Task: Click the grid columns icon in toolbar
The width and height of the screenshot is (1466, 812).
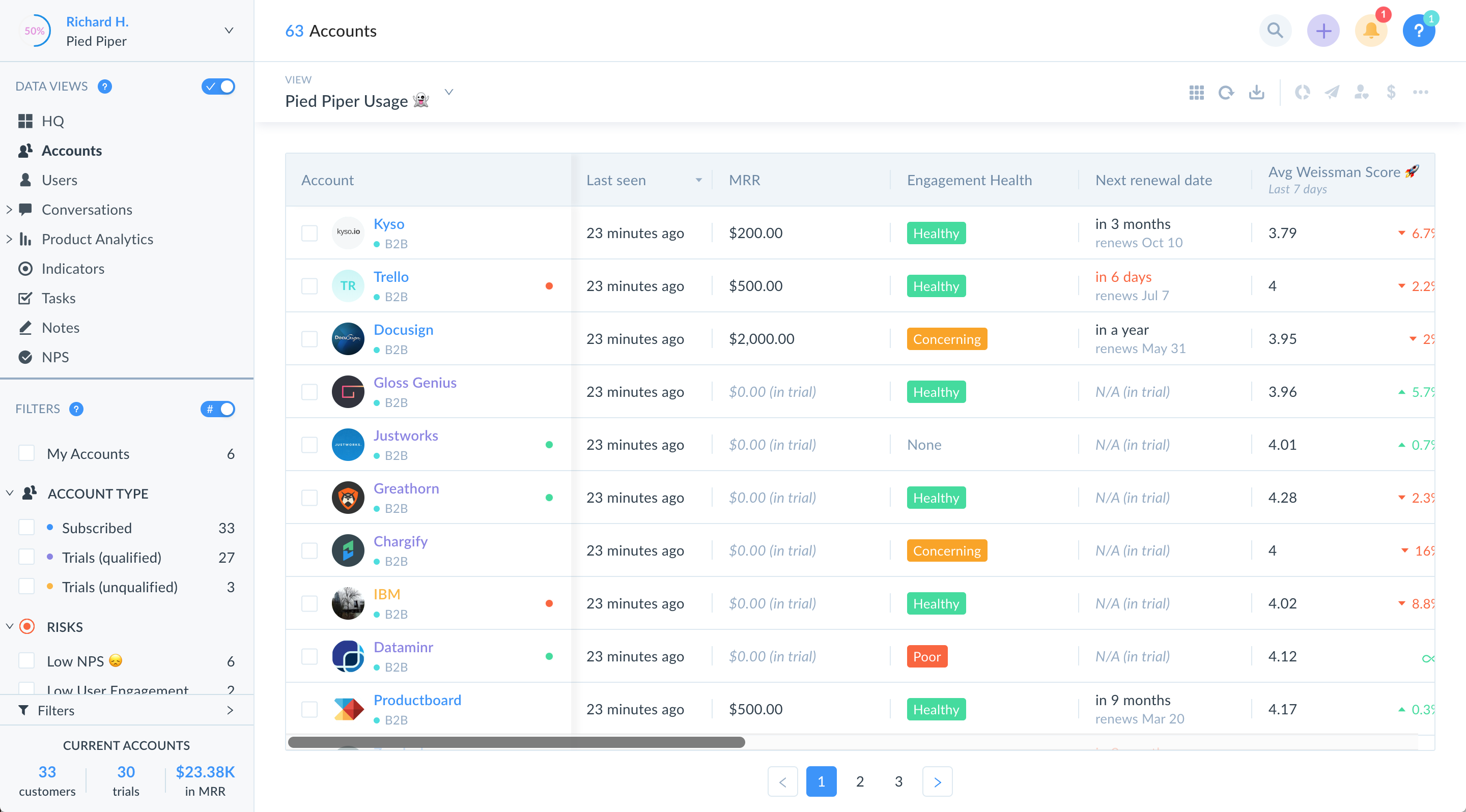Action: [1196, 92]
